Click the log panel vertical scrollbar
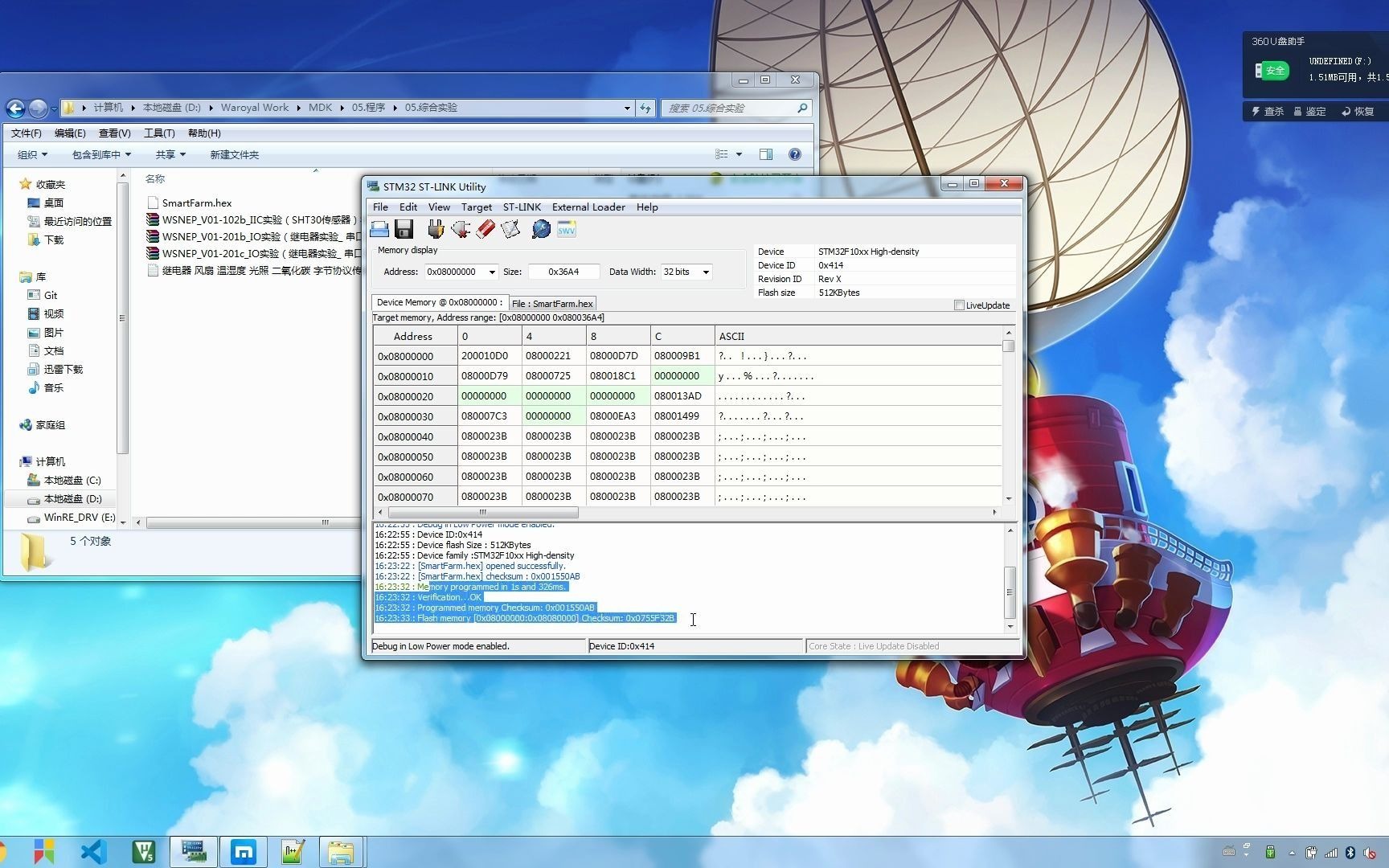The image size is (1389, 868). pyautogui.click(x=1010, y=578)
